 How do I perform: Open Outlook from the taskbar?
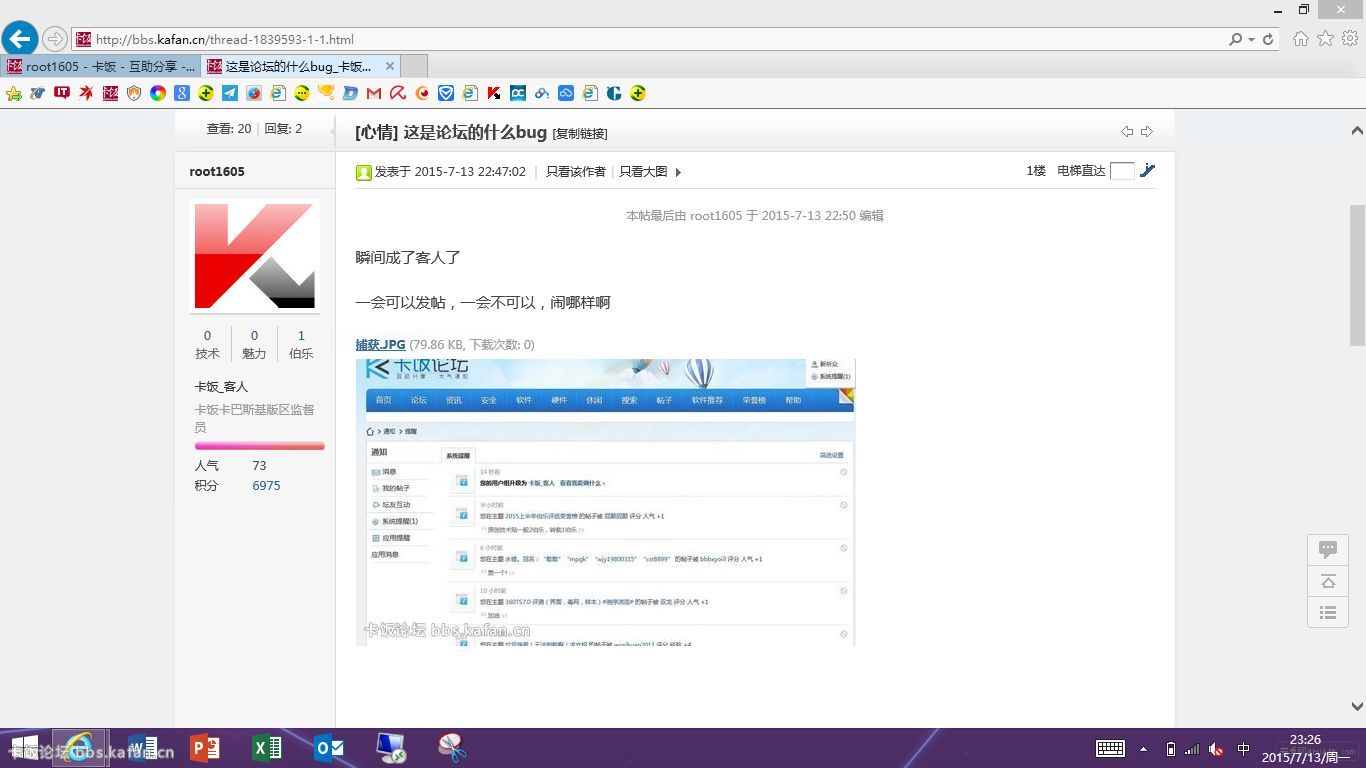tap(329, 747)
